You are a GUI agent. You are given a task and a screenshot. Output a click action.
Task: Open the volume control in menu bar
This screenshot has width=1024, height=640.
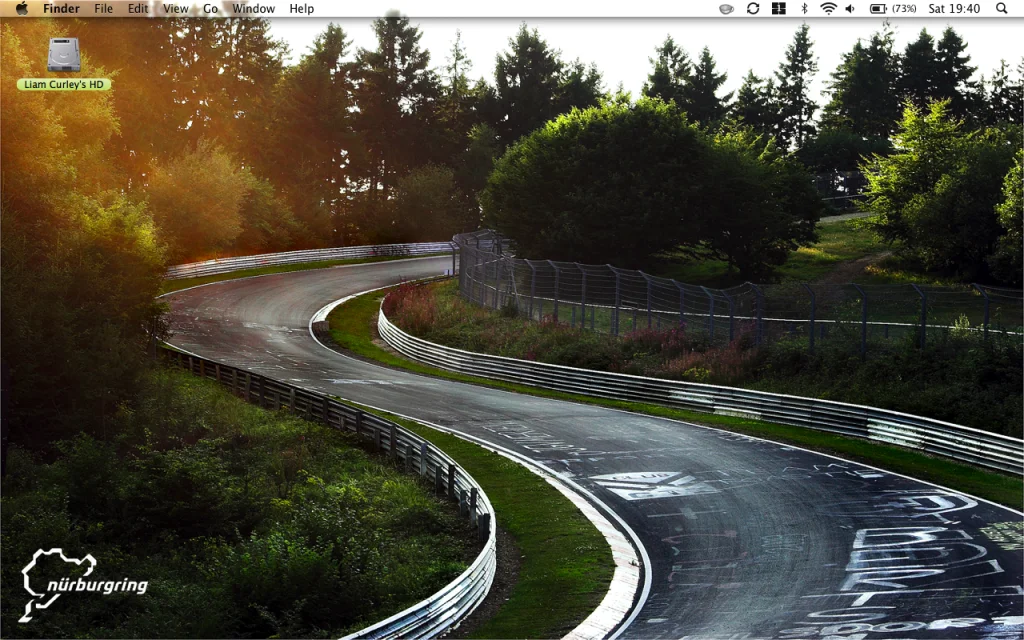850,8
